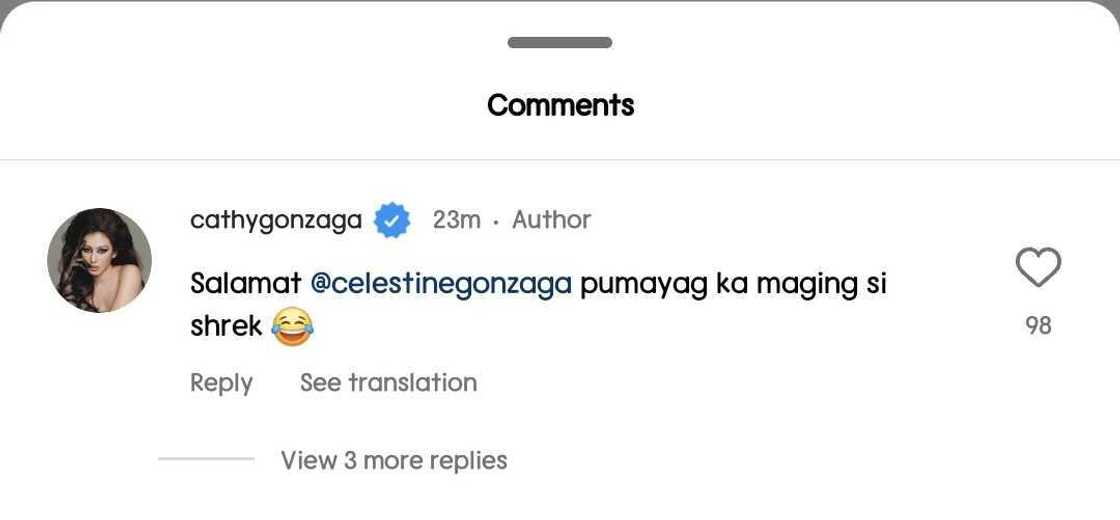Click See translation under the comment
Image resolution: width=1120 pixels, height=520 pixels.
tap(388, 383)
